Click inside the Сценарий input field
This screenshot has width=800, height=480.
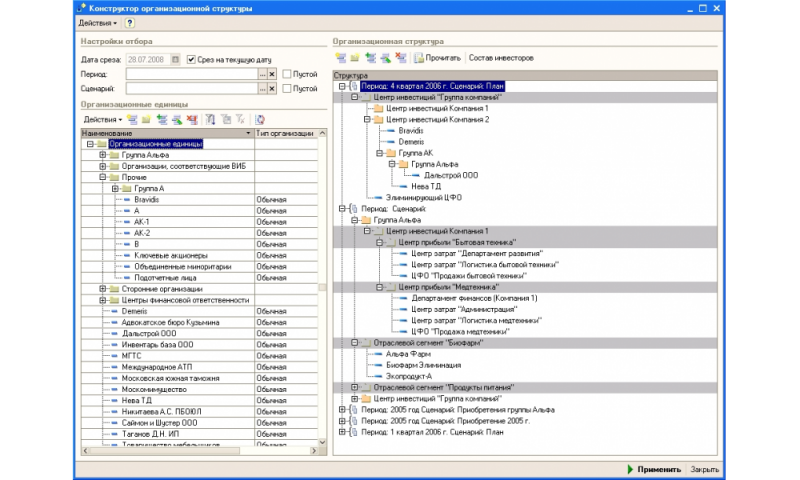(x=191, y=89)
